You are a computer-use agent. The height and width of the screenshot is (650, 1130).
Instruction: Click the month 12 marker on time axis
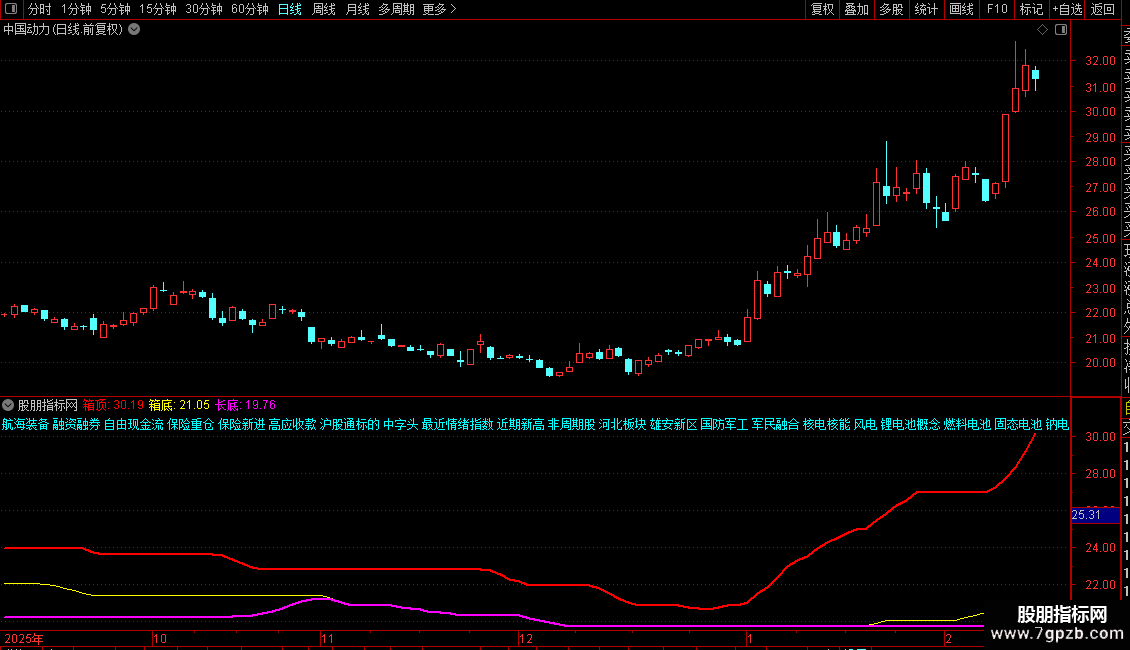[526, 638]
